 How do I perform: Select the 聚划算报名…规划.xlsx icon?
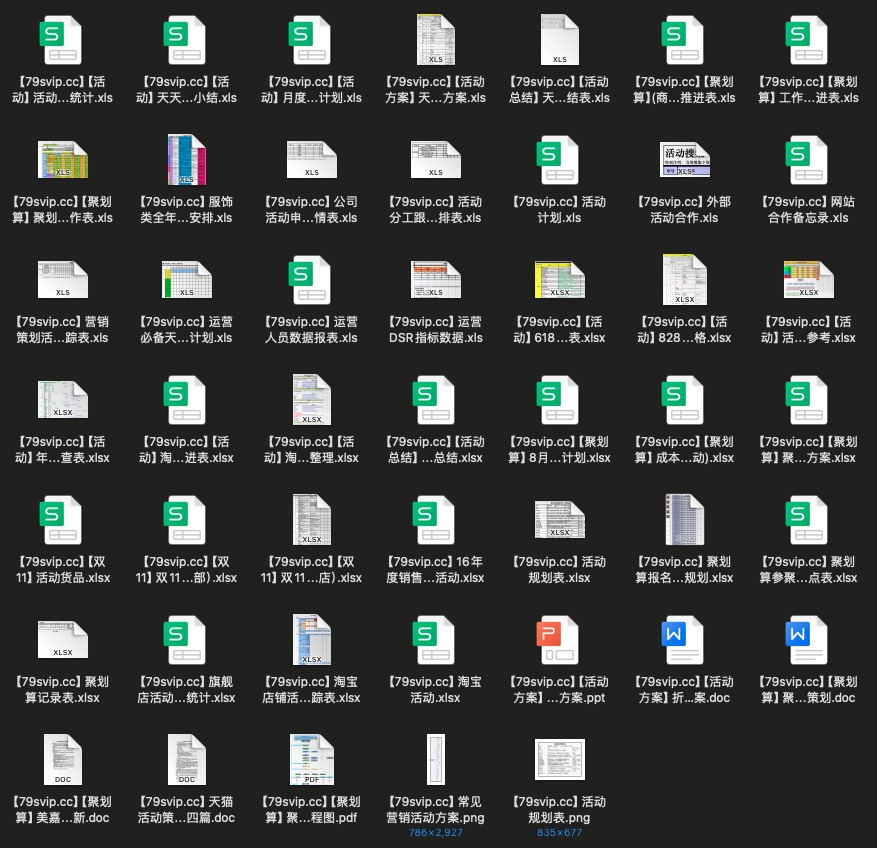(x=684, y=520)
